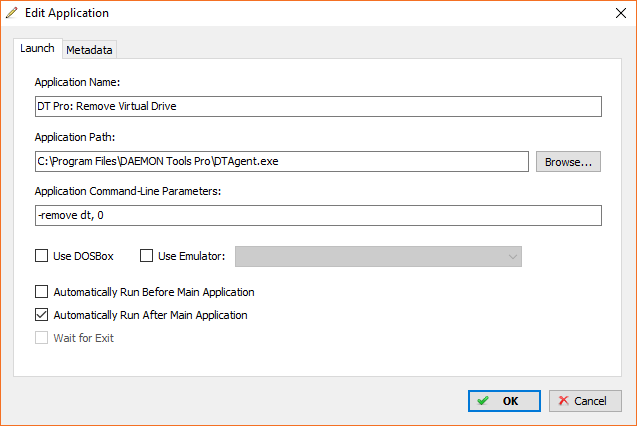Viewport: 637px width, 426px height.
Task: Click the emulator dropdown chevron arrow
Action: point(512,257)
